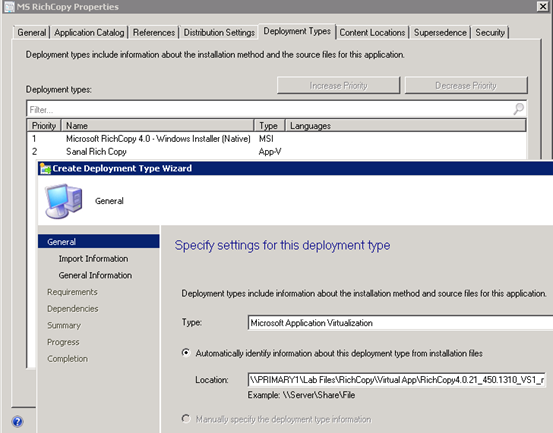
Task: Select Manually specify deployment type radio button
Action: (x=186, y=419)
